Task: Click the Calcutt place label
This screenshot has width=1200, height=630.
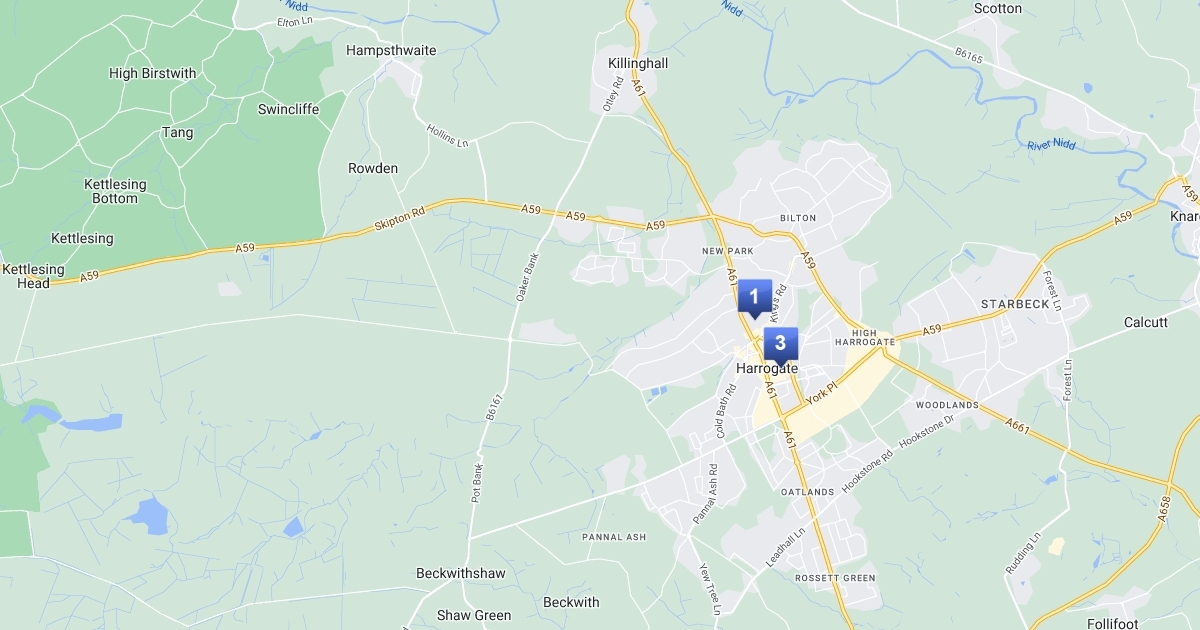Action: [1146, 322]
